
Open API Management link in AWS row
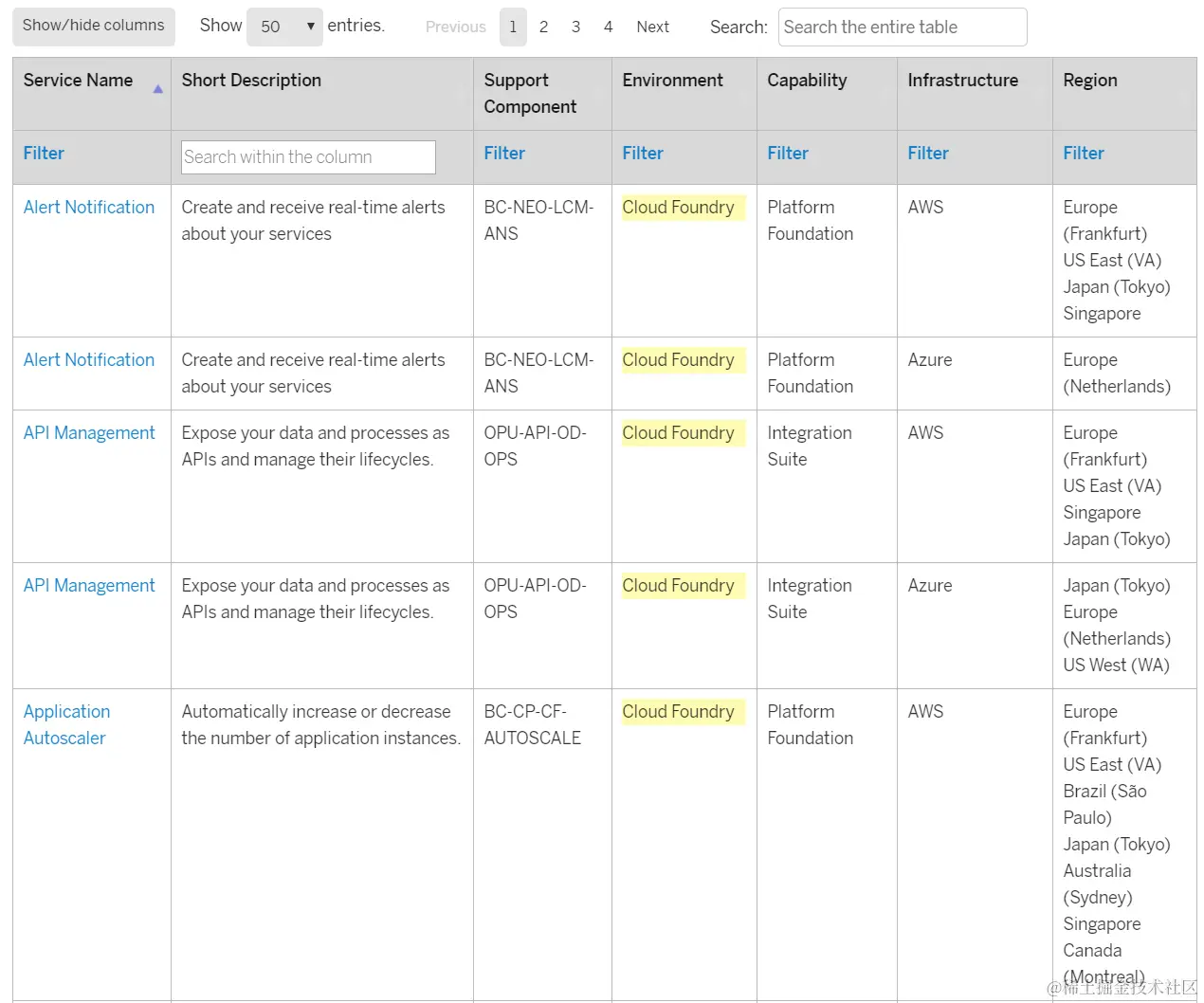point(89,433)
